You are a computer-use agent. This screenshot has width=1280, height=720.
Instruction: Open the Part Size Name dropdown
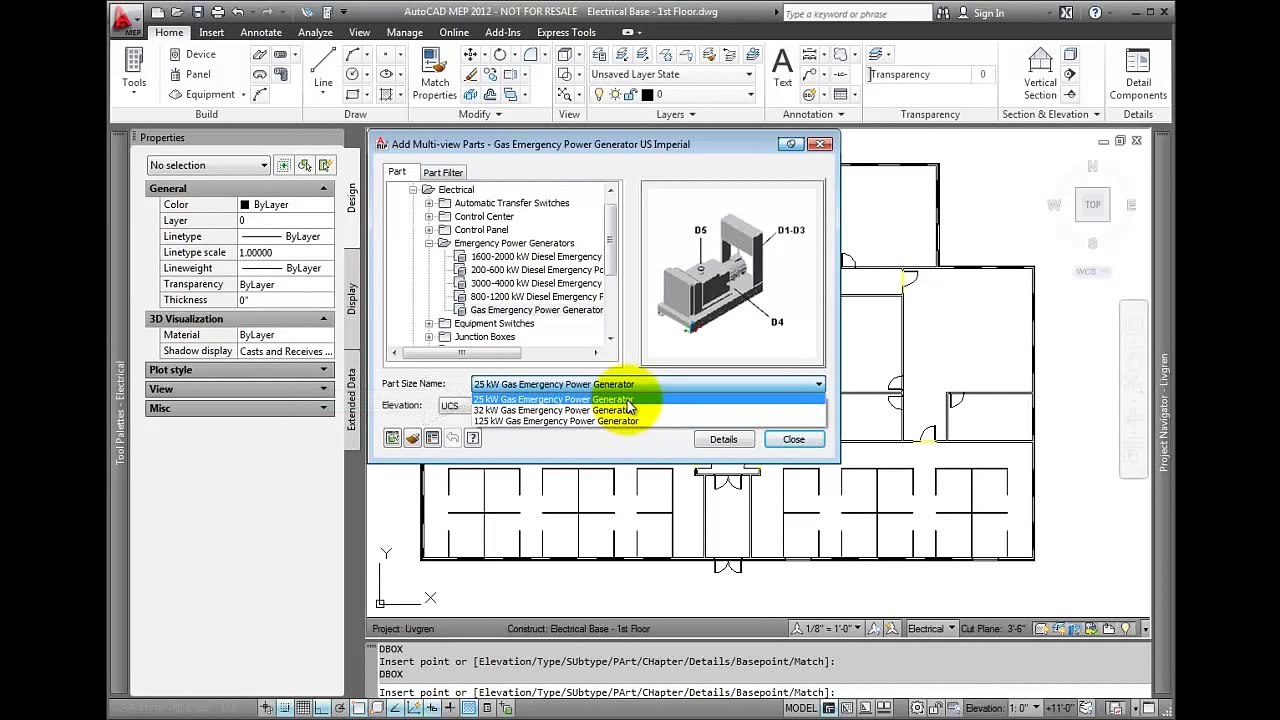648,384
